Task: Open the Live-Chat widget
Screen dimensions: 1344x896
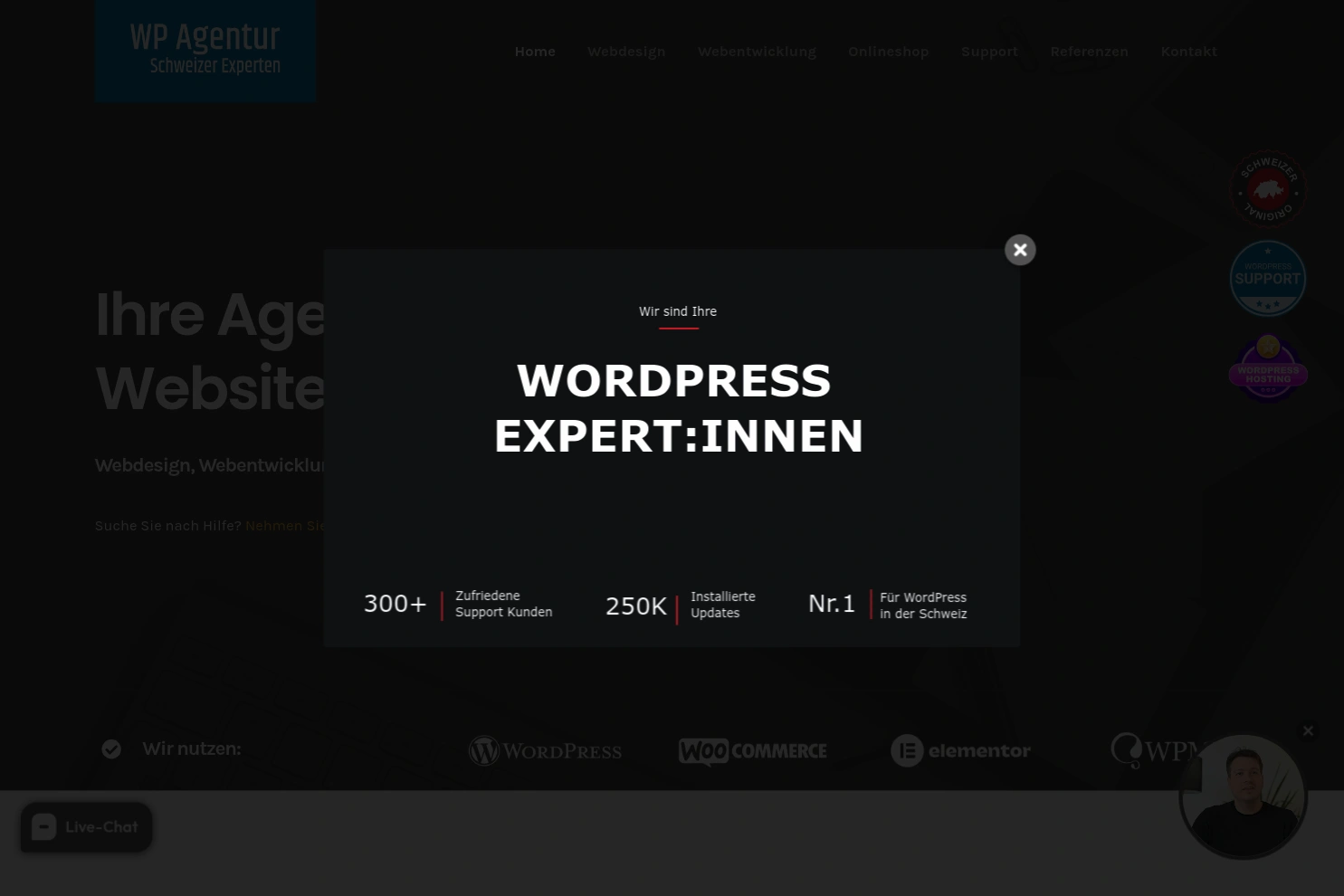Action: pyautogui.click(x=86, y=826)
